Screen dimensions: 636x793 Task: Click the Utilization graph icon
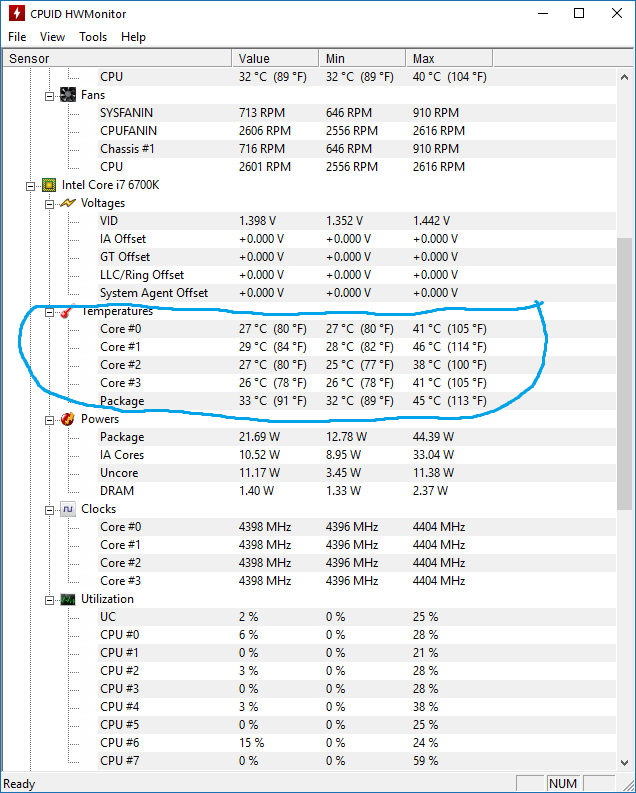click(68, 599)
